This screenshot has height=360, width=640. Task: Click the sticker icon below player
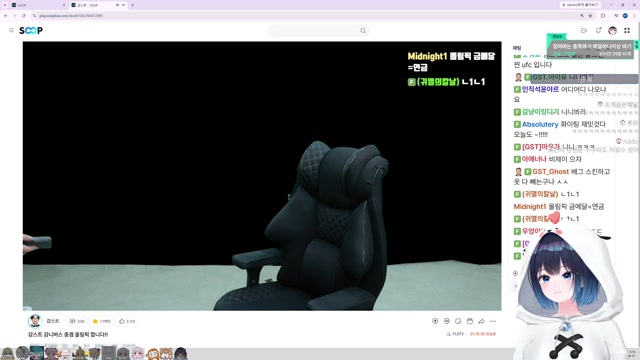point(458,321)
